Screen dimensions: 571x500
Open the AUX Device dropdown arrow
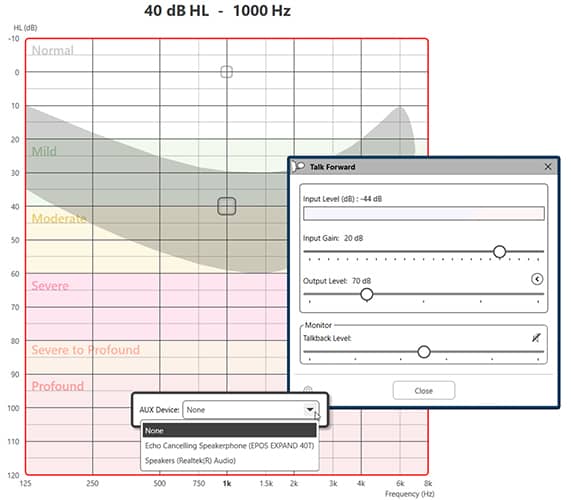[310, 410]
